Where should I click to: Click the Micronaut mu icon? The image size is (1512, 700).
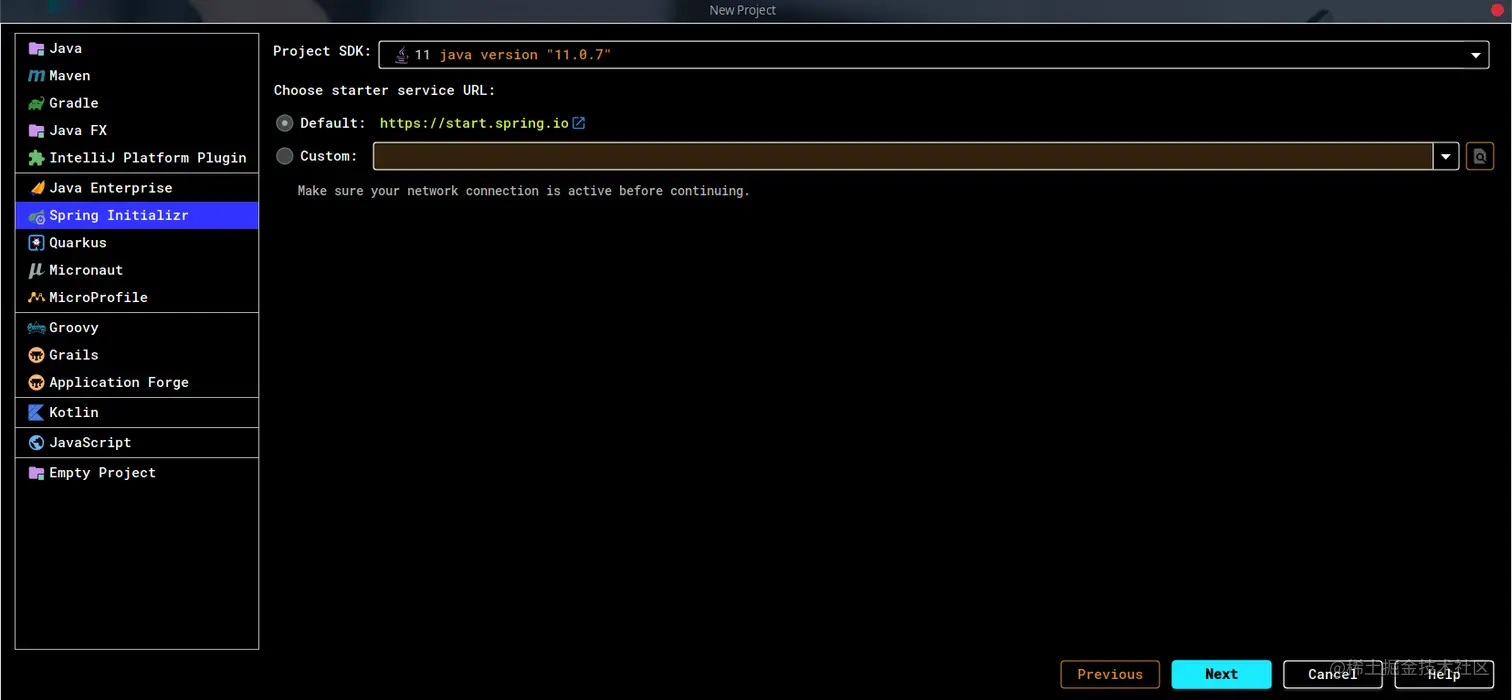[36, 270]
